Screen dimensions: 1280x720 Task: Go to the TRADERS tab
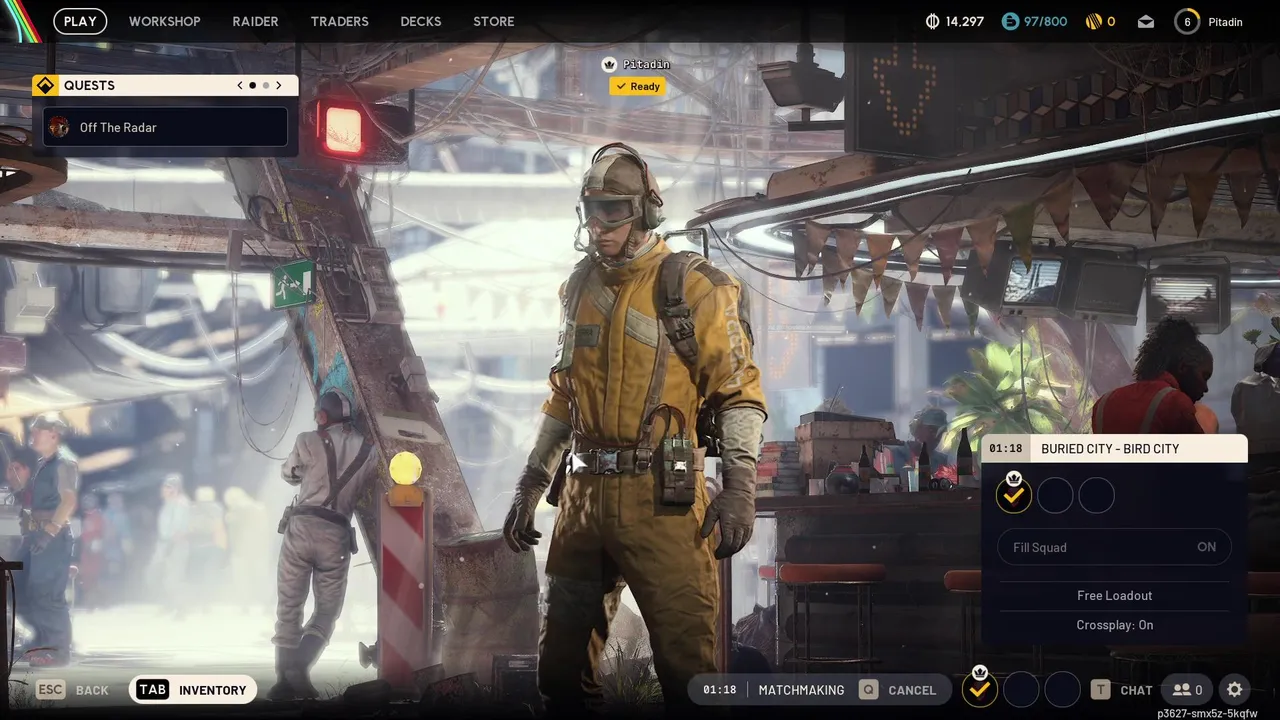339,21
